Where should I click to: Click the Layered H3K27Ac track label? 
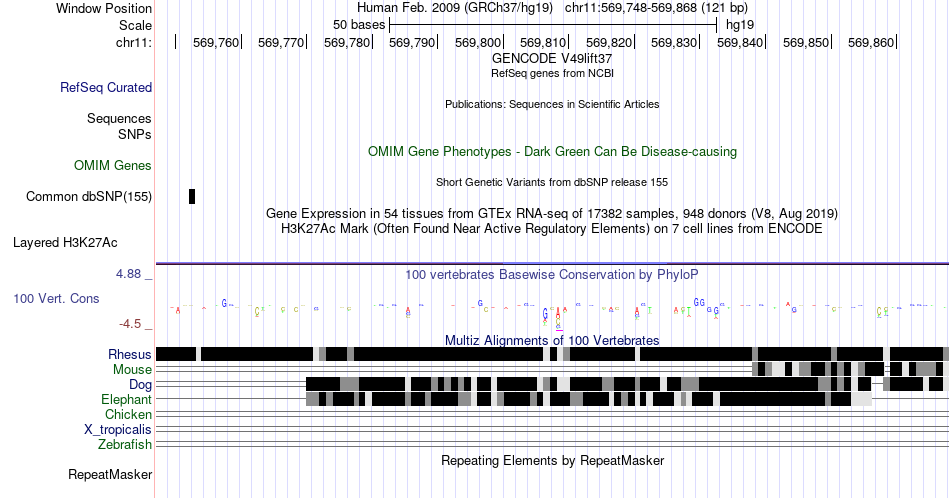65,242
